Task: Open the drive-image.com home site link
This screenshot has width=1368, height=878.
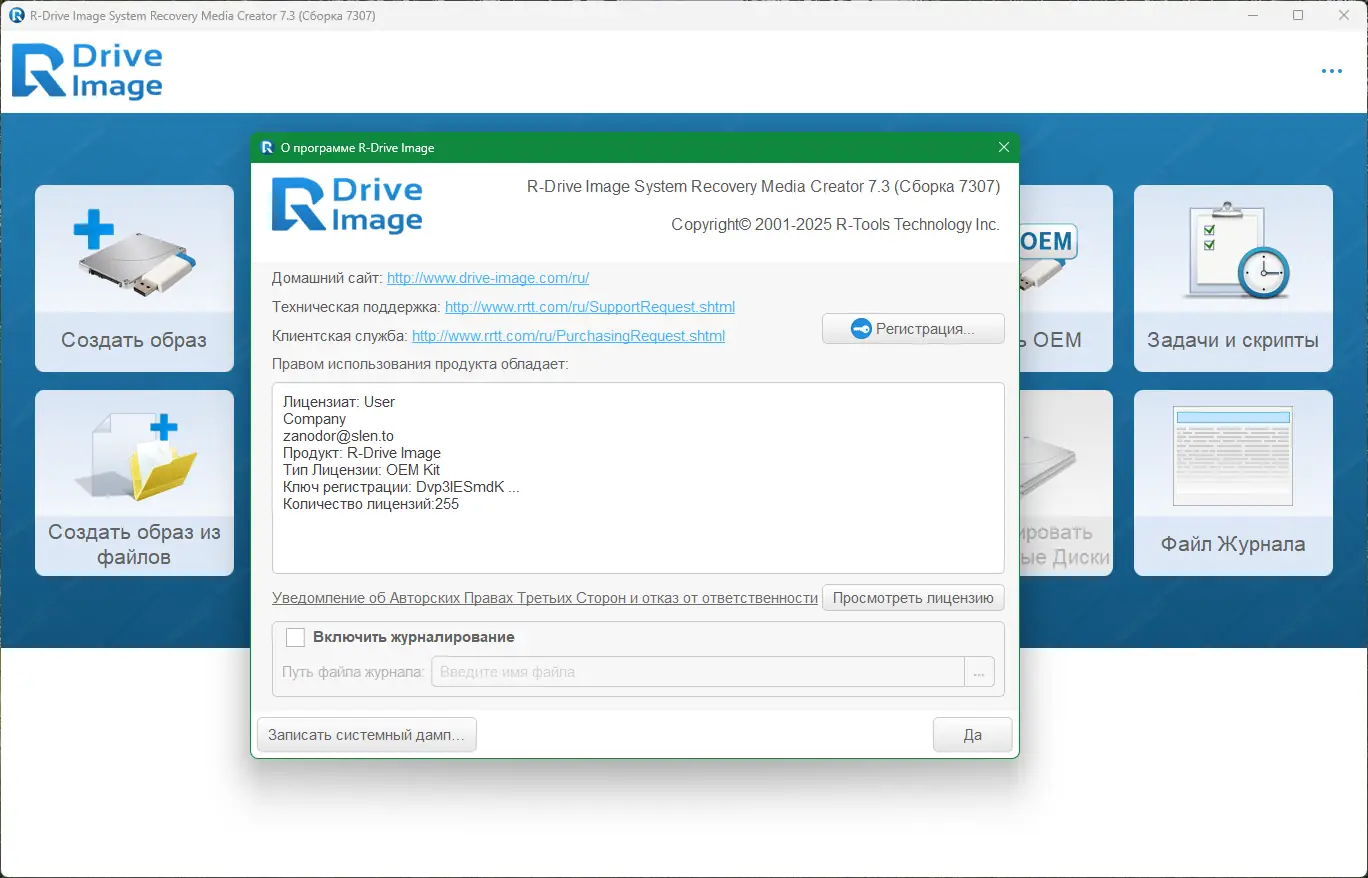Action: click(x=488, y=278)
